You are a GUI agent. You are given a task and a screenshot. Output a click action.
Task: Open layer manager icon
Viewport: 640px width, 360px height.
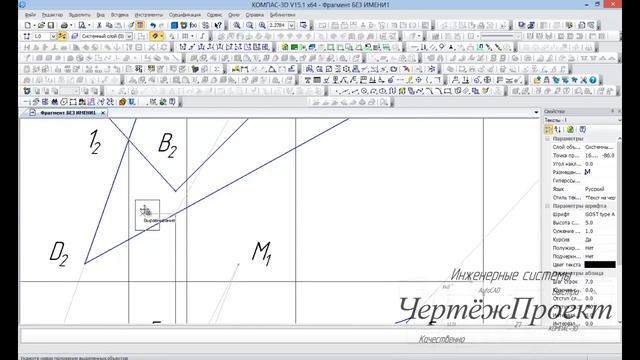[75, 36]
